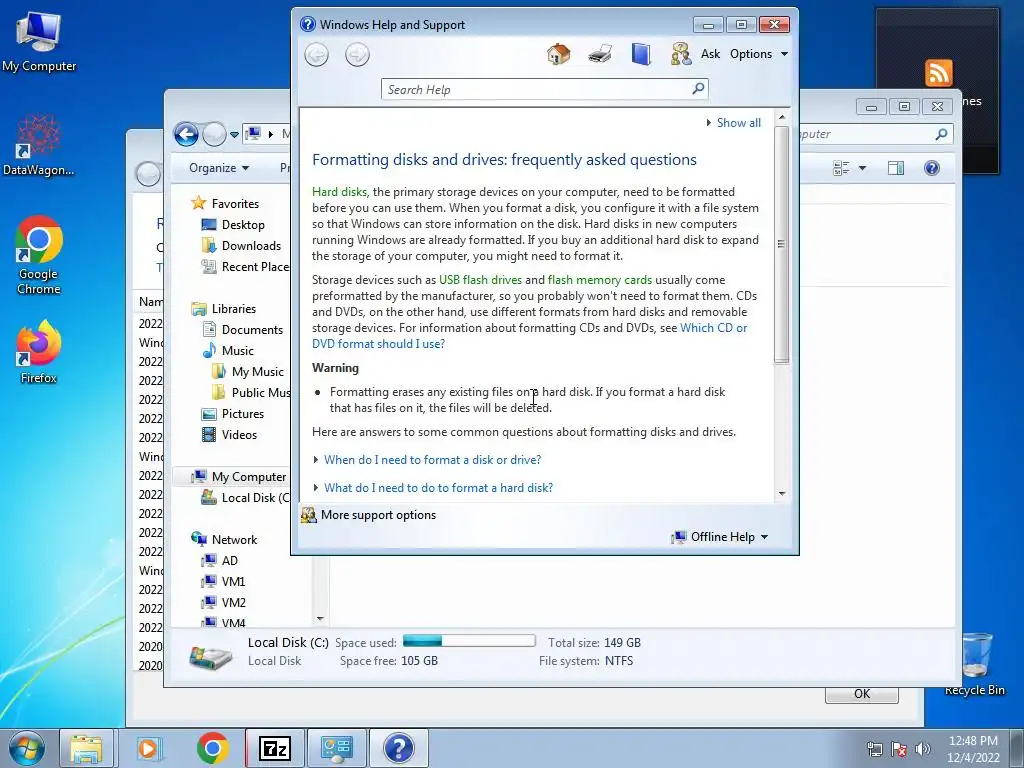Open Desktop in Favorites
1024x768 pixels.
point(243,225)
